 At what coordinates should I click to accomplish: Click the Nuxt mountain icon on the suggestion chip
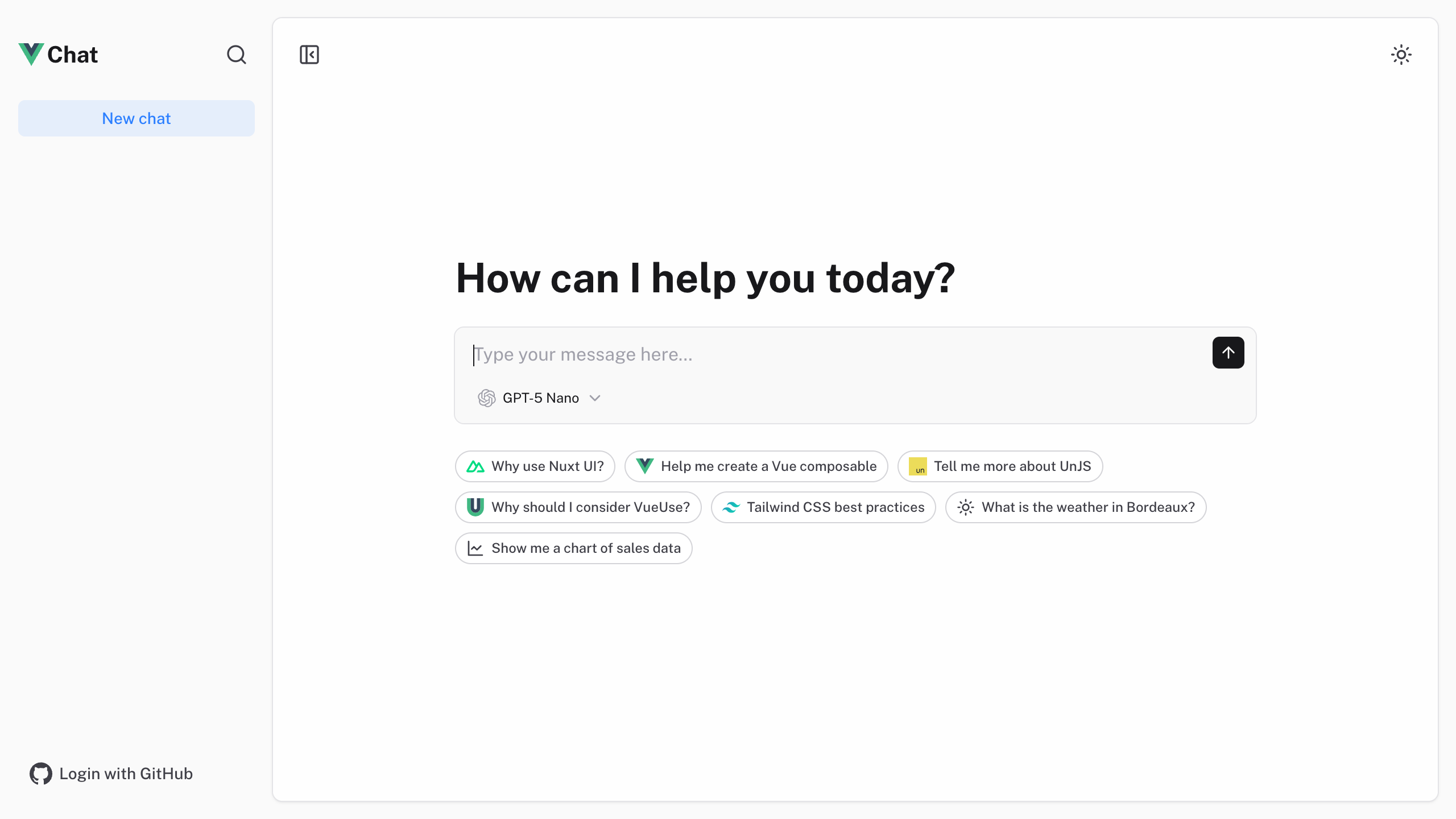click(475, 466)
